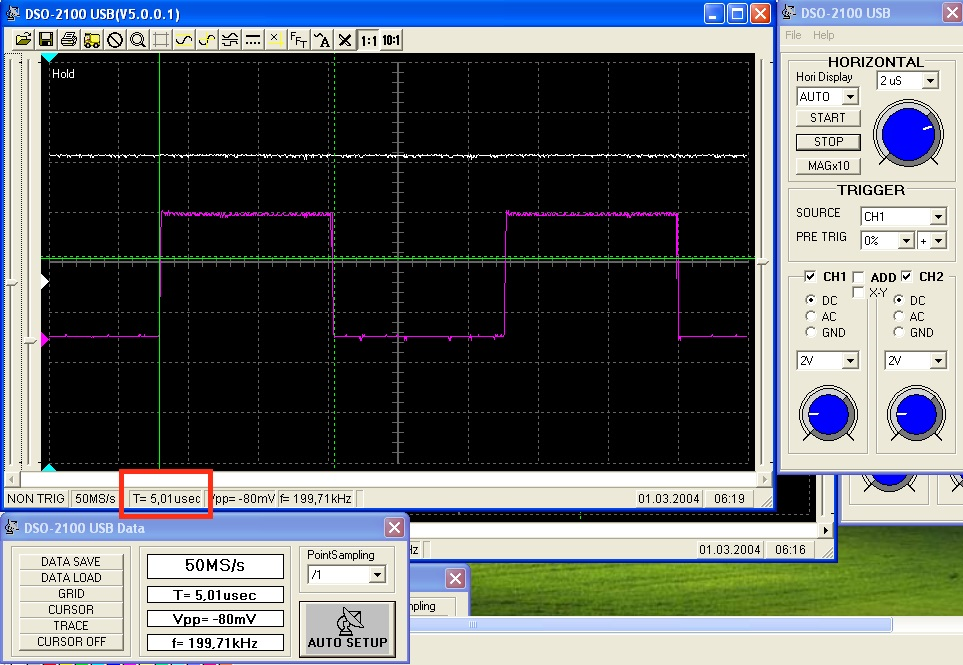Click the MAGx10 button
This screenshot has height=665, width=963.
pyautogui.click(x=828, y=166)
